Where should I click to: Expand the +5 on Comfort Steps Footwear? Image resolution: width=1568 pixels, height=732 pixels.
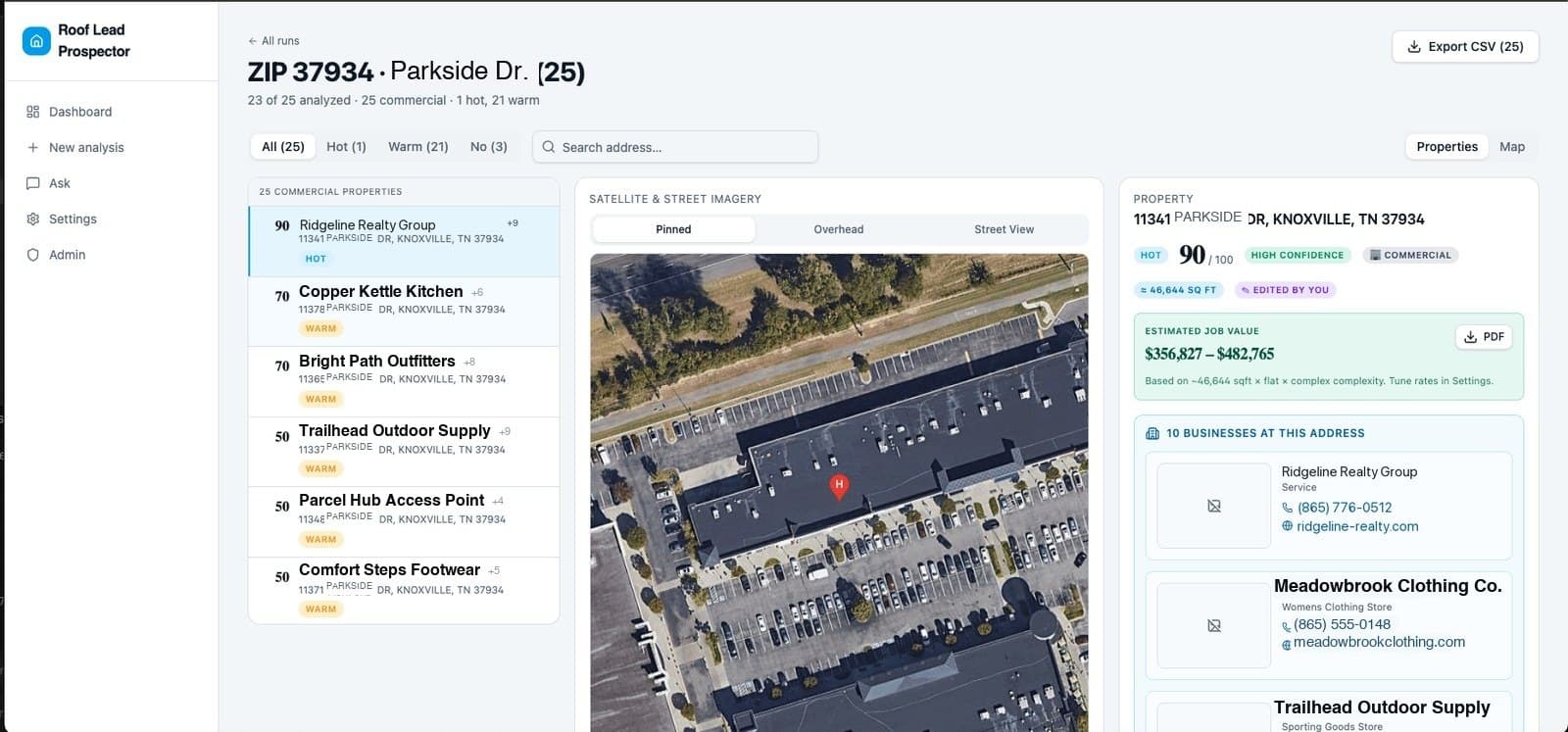pyautogui.click(x=494, y=570)
